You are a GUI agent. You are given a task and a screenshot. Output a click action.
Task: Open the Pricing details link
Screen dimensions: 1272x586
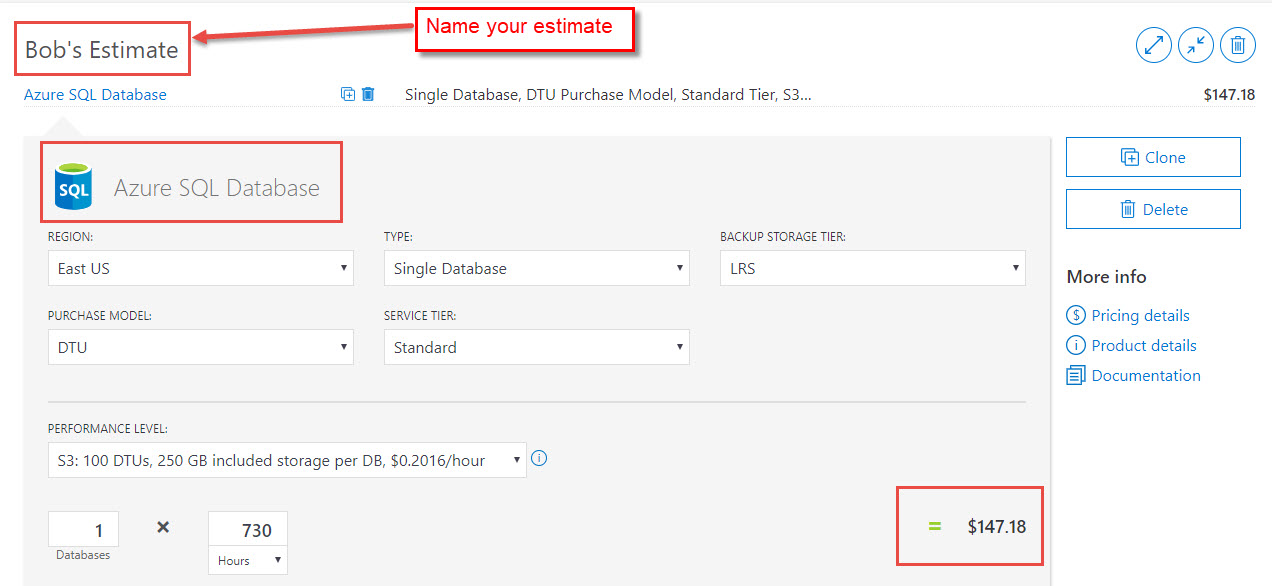coord(1140,315)
